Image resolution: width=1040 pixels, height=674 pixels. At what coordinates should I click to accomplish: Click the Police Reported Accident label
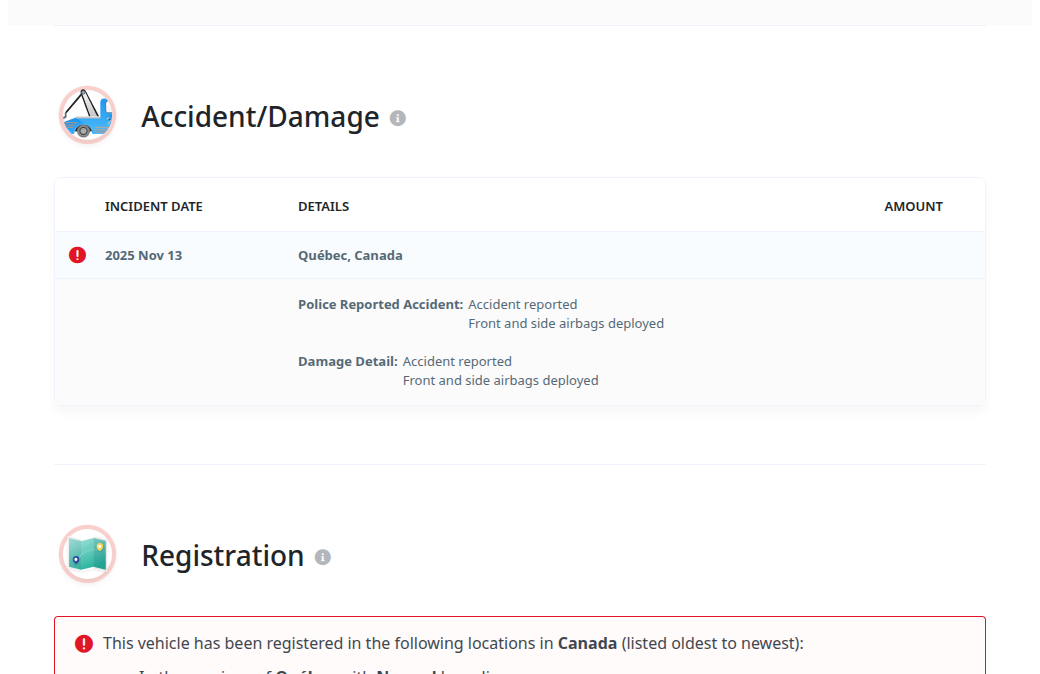tap(381, 304)
